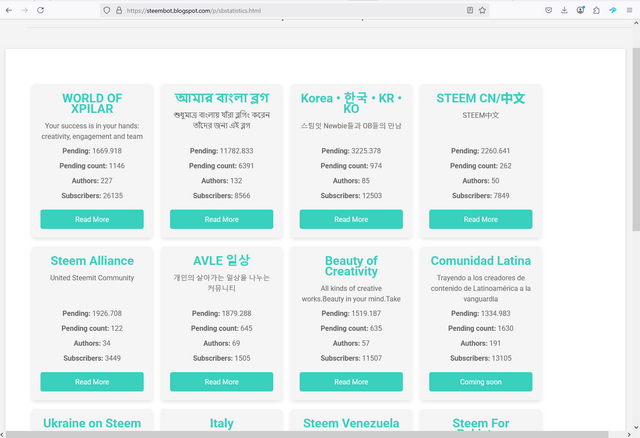
Task: Click the browser Forward arrow
Action: [24, 10]
